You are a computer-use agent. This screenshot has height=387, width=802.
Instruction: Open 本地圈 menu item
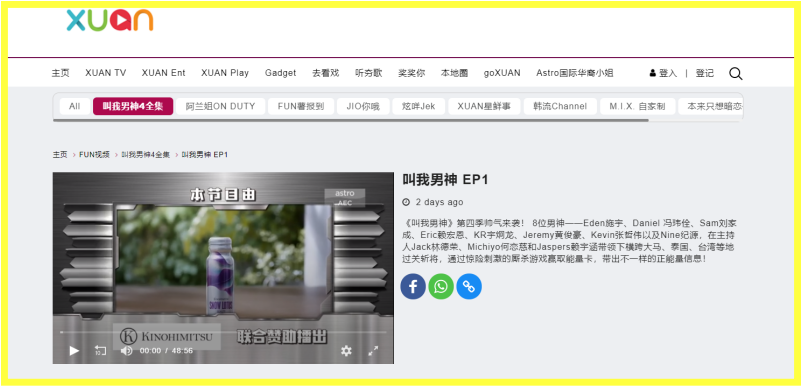(x=455, y=73)
